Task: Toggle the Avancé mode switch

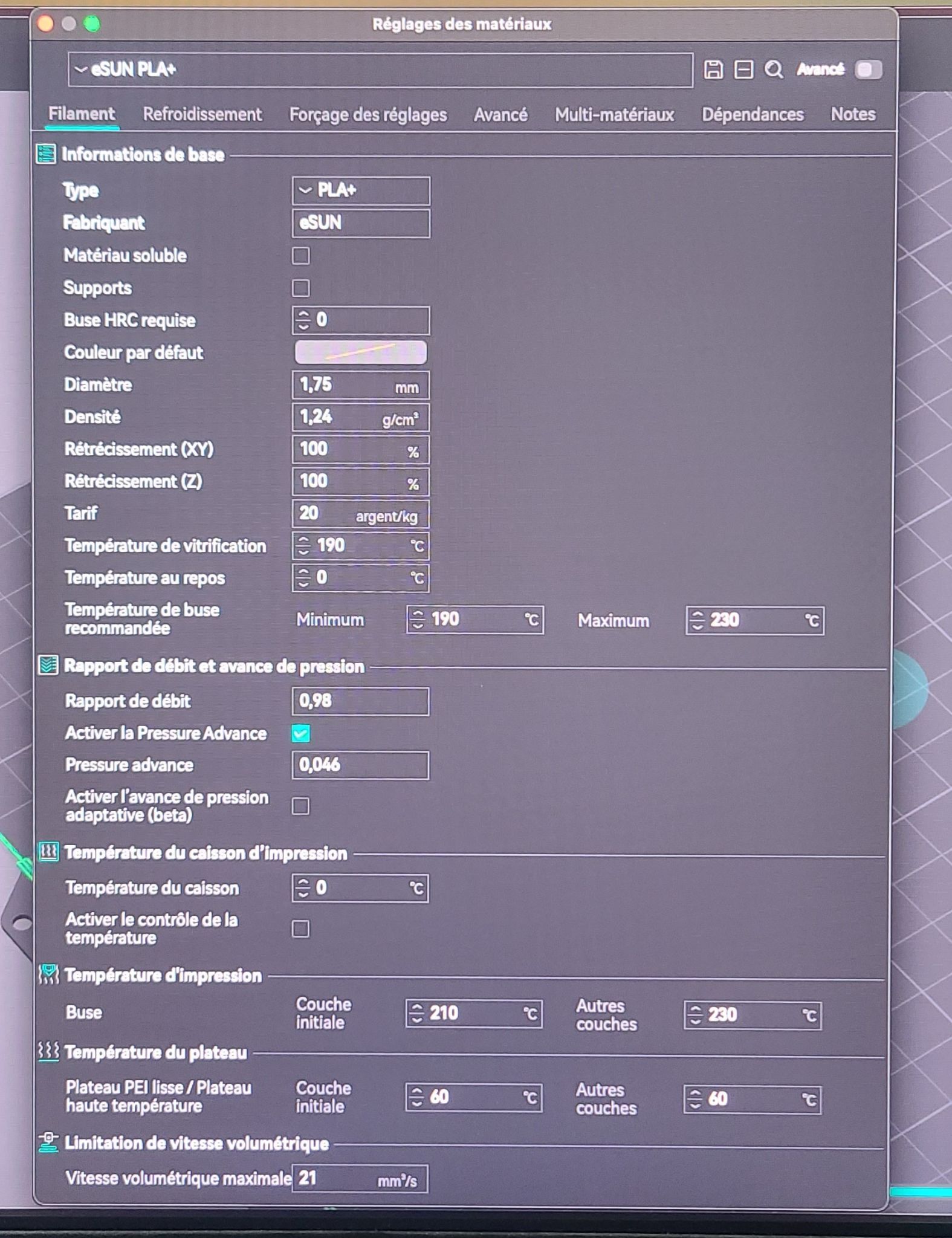Action: 869,70
